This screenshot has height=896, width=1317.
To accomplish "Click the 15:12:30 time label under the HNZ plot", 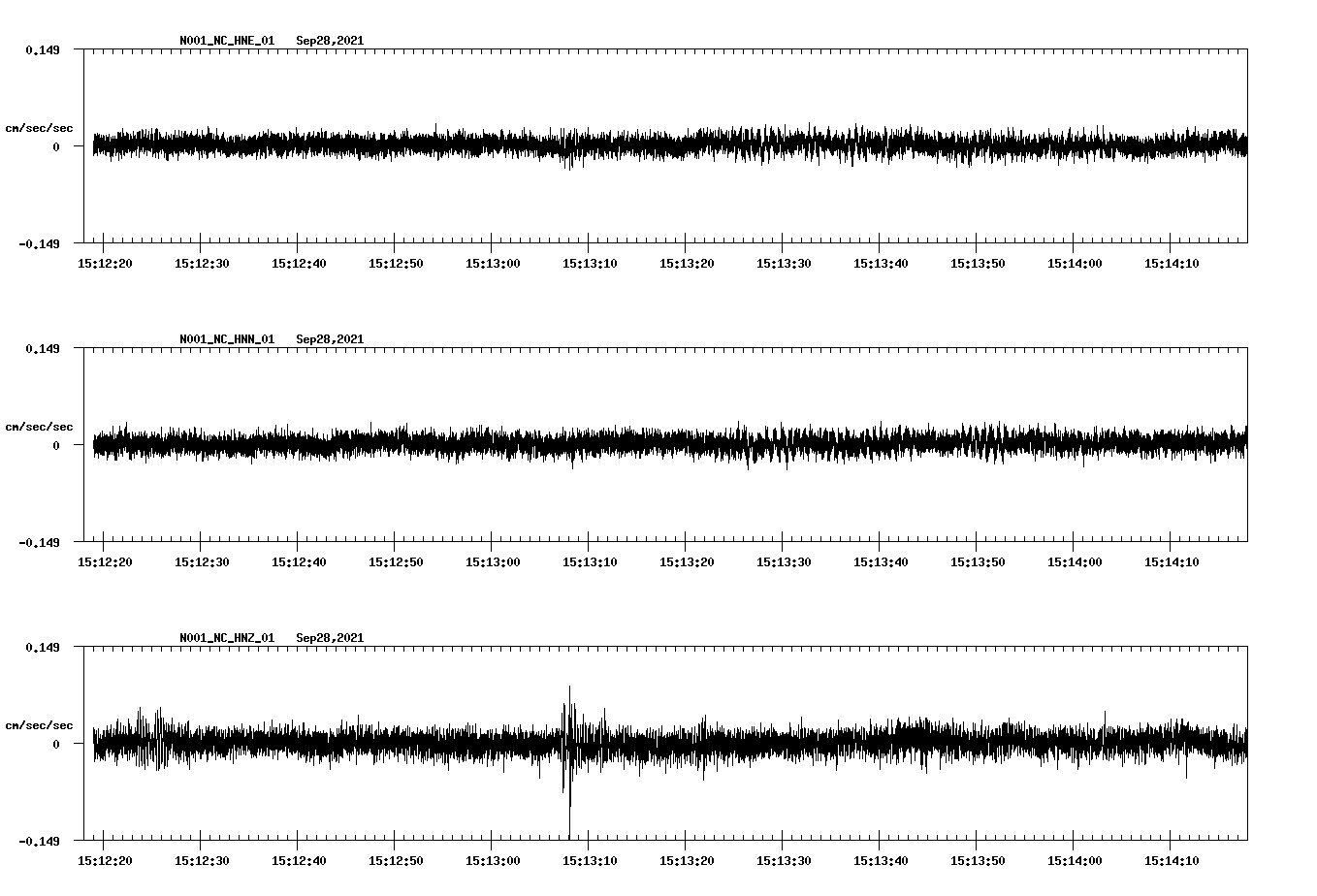I will (x=202, y=860).
